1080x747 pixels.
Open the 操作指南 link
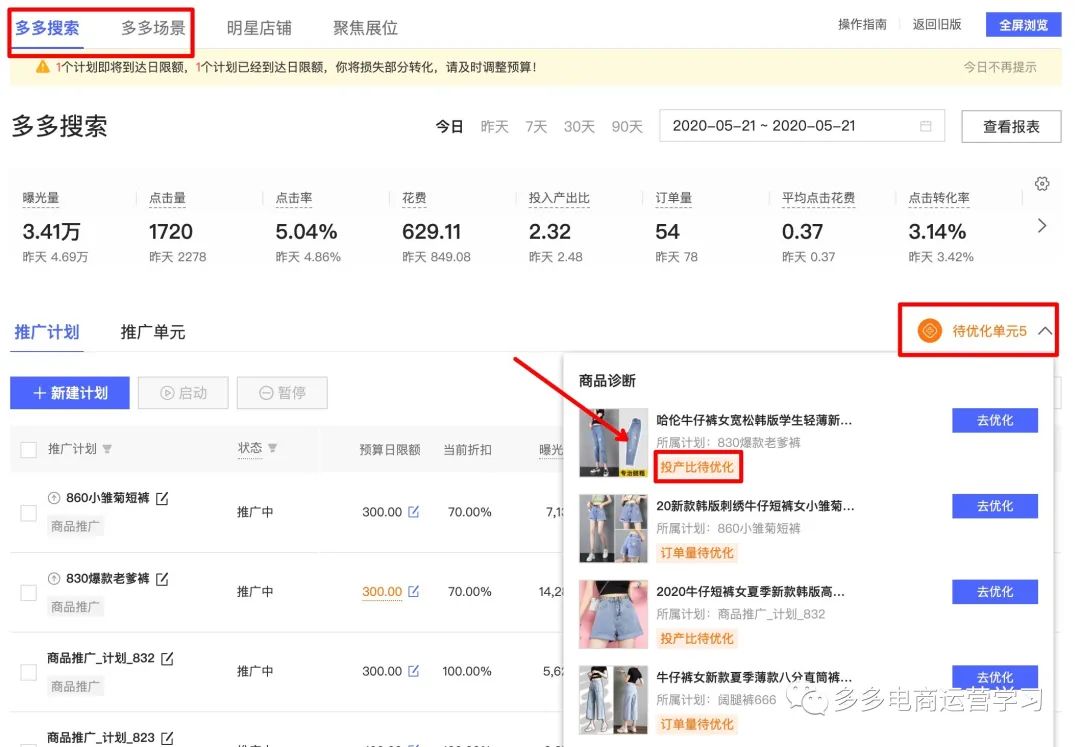click(x=862, y=24)
